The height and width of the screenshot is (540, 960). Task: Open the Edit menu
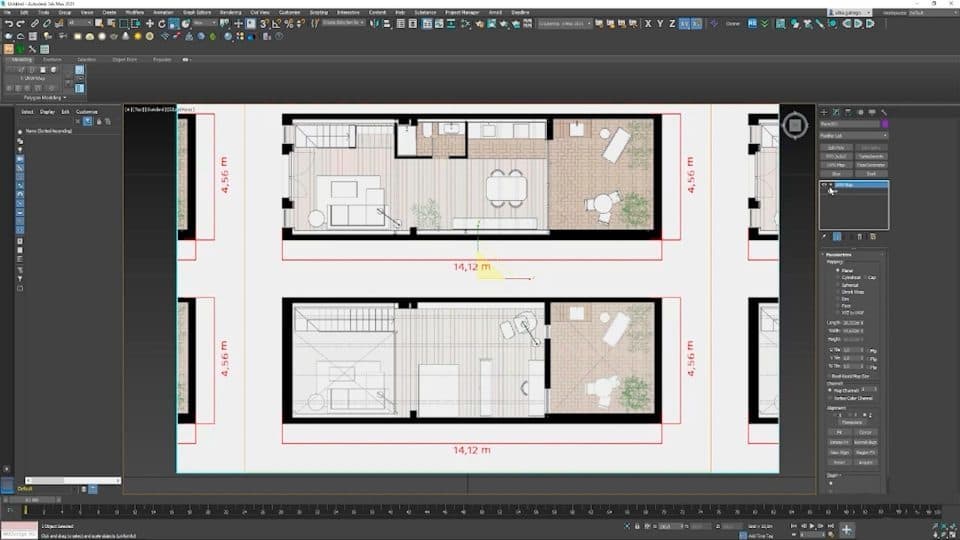coord(24,12)
